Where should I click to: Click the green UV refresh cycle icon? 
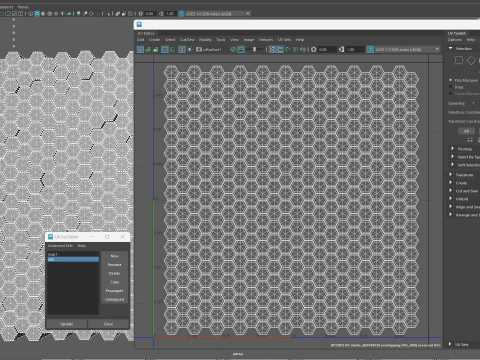pos(287,49)
